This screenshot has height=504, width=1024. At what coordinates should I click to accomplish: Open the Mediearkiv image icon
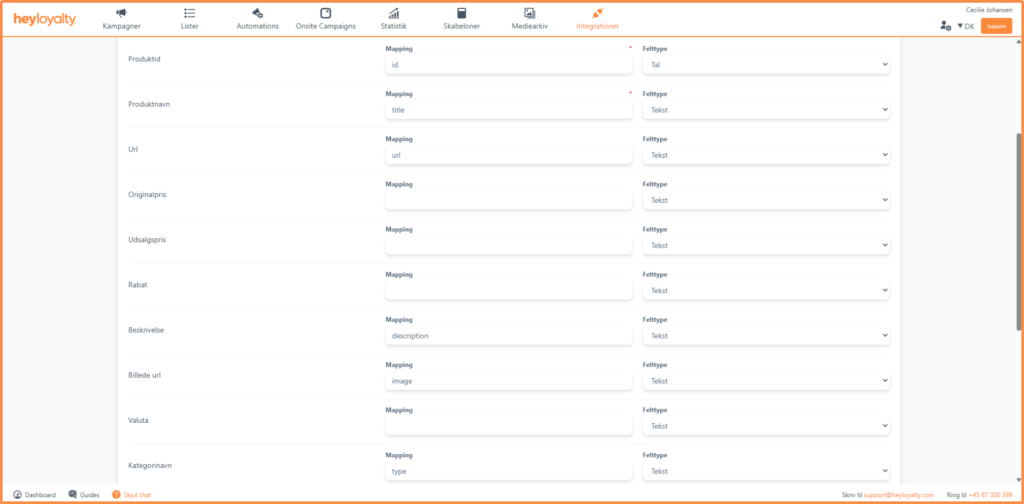pos(530,13)
